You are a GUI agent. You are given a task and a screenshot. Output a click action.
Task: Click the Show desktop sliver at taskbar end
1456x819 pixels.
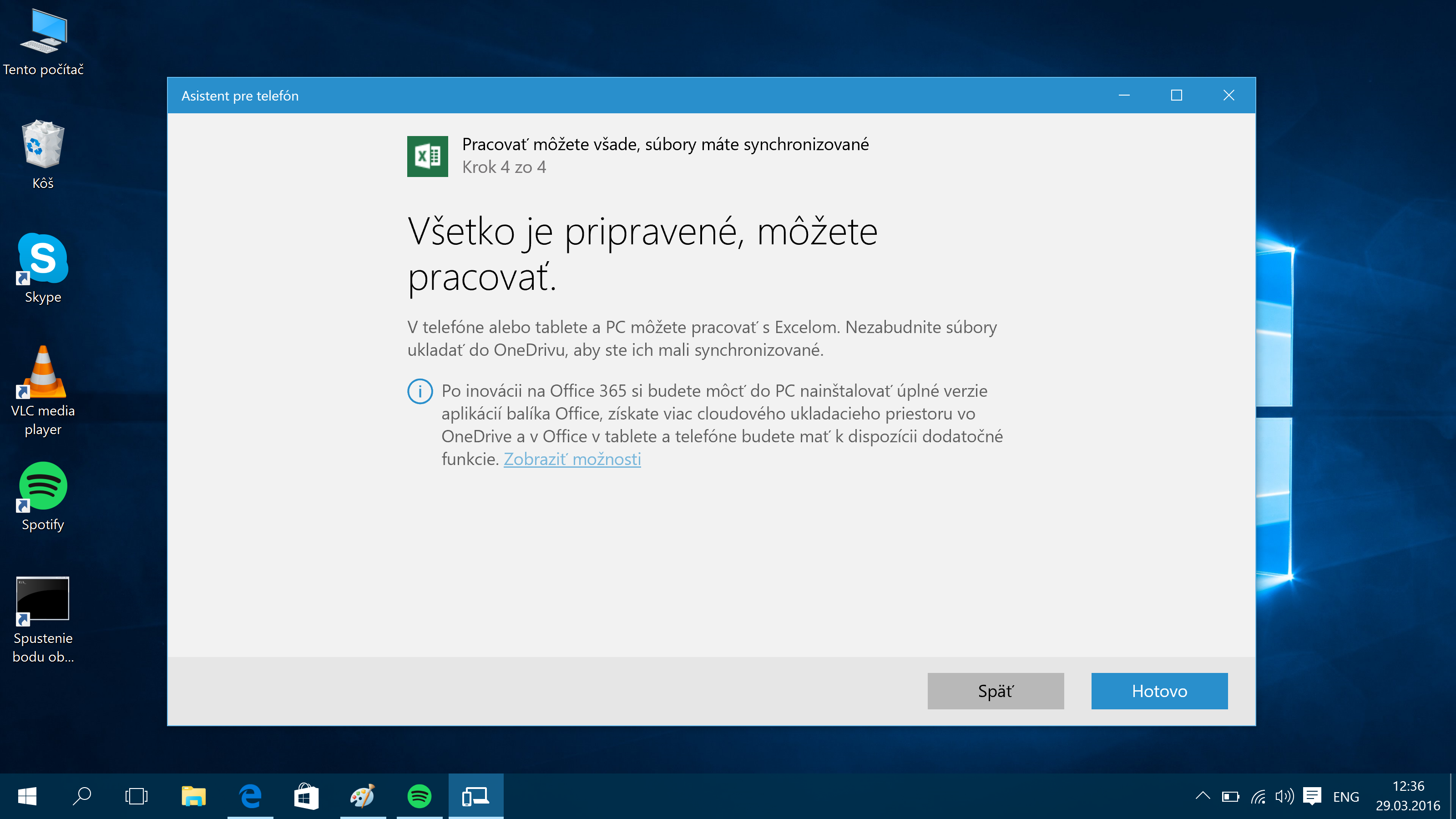tap(1453, 796)
